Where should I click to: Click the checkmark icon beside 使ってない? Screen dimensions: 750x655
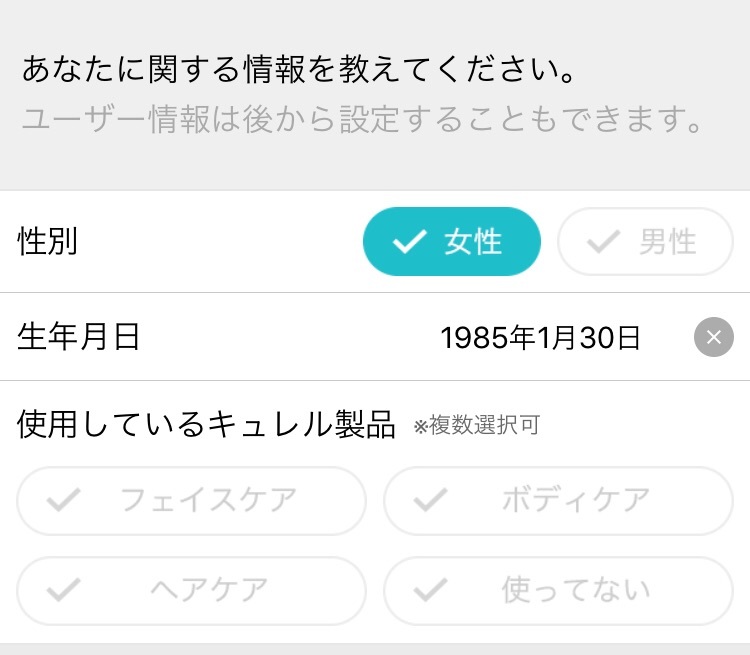tap(430, 590)
